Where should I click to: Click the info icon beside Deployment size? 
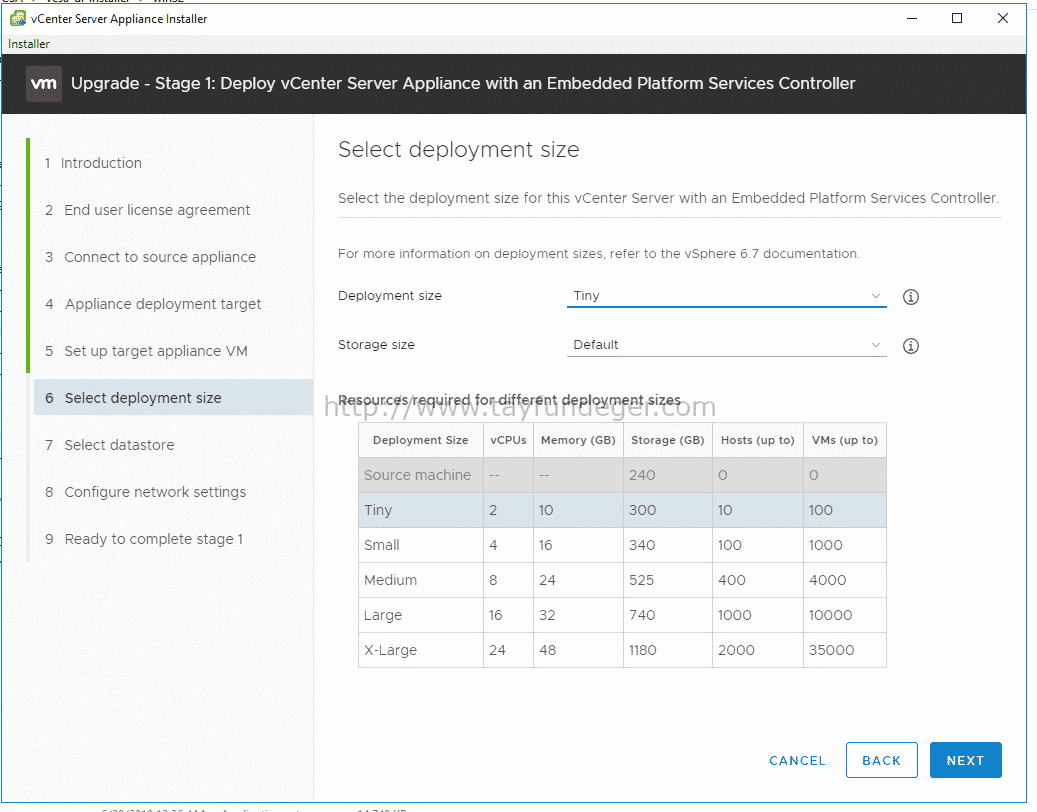pos(911,297)
